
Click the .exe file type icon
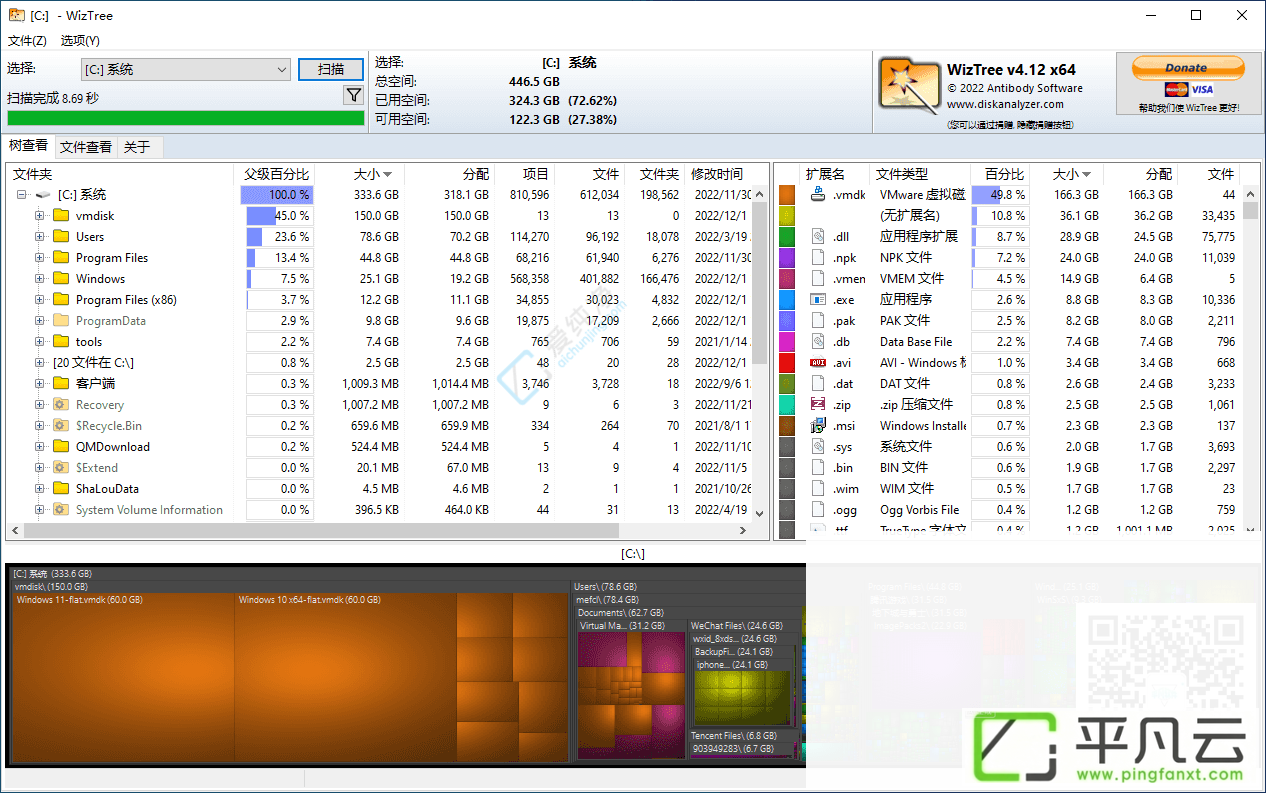[x=817, y=300]
